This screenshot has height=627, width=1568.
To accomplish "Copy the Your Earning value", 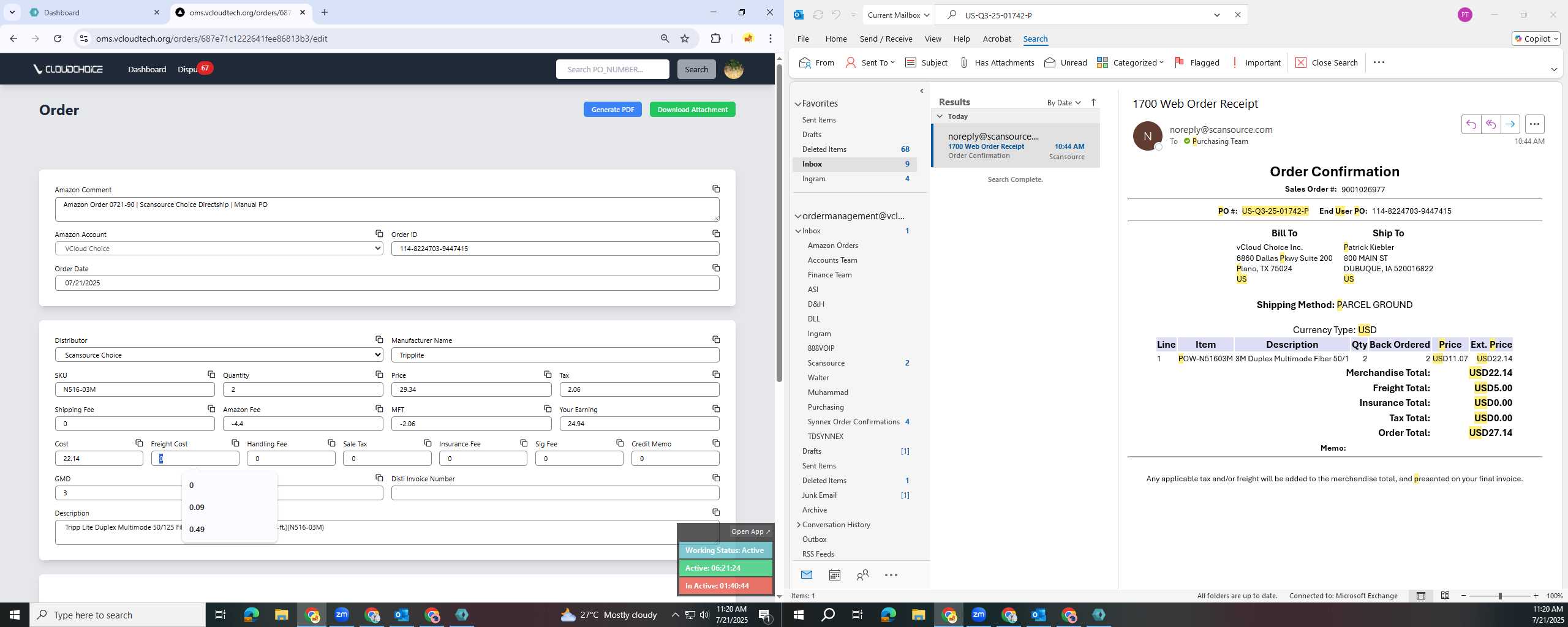I will click(715, 409).
